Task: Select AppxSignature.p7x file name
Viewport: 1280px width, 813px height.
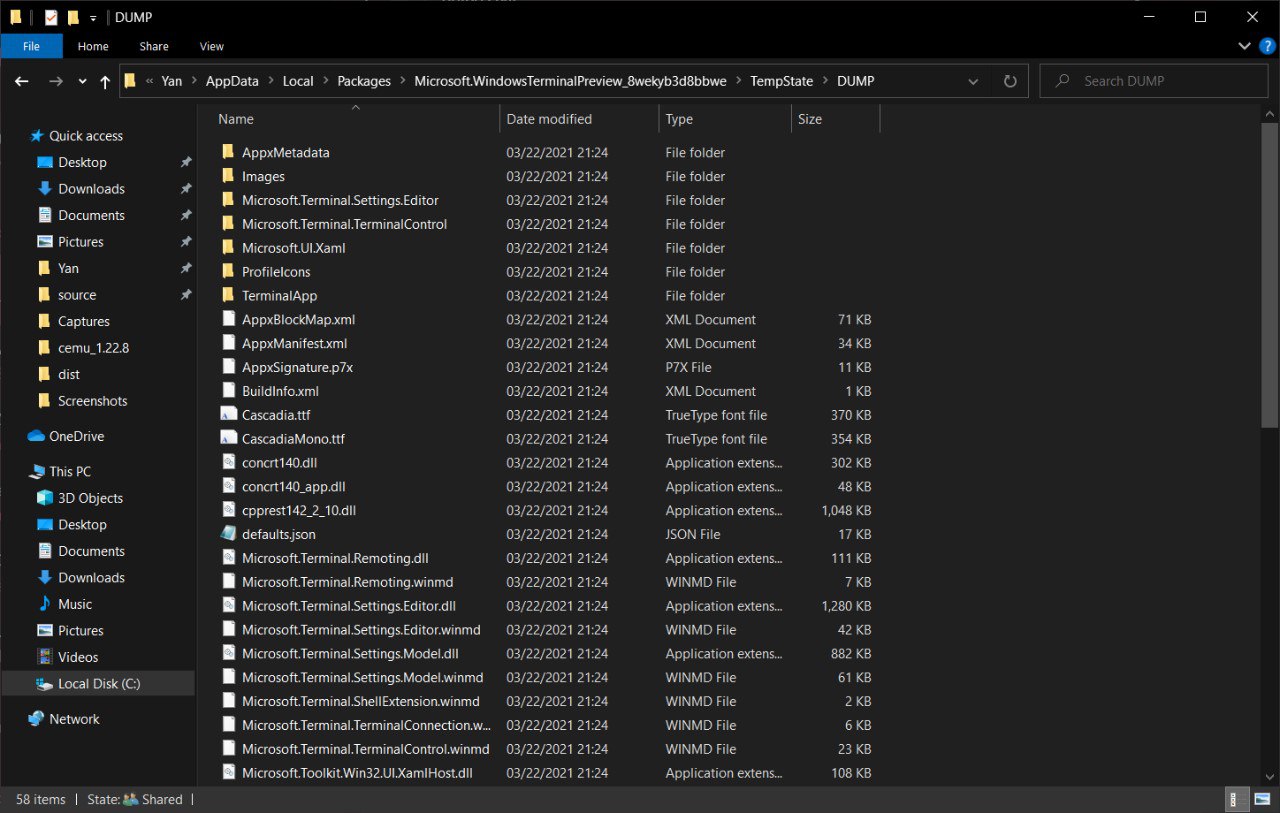Action: (x=297, y=367)
